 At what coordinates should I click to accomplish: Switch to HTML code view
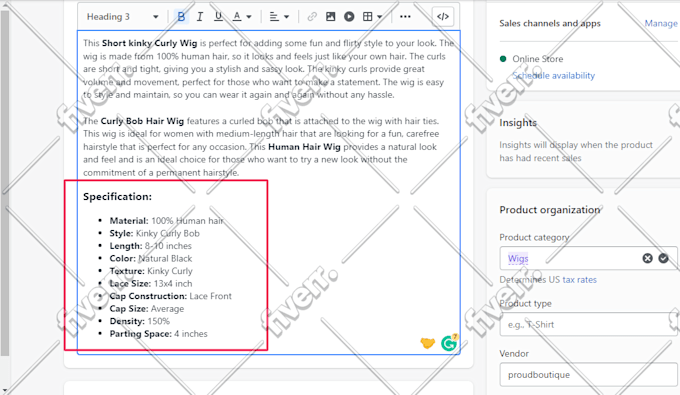tap(443, 16)
